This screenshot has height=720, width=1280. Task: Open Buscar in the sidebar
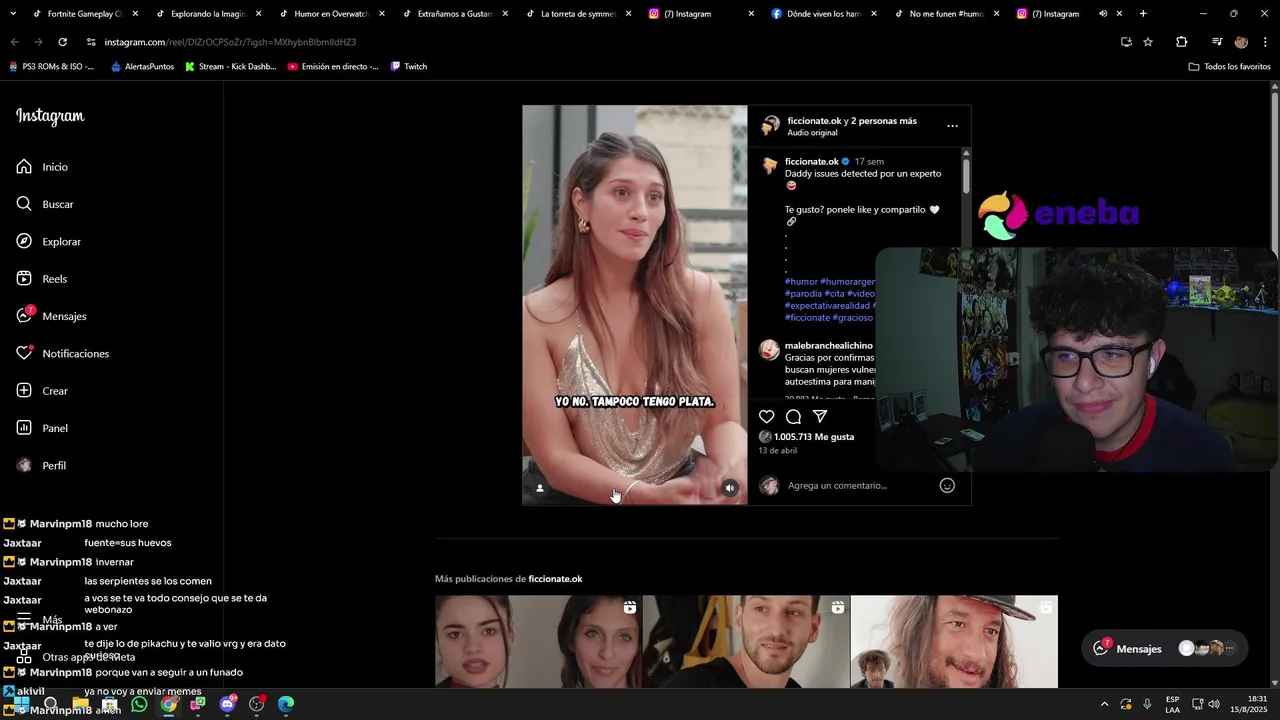(45, 204)
